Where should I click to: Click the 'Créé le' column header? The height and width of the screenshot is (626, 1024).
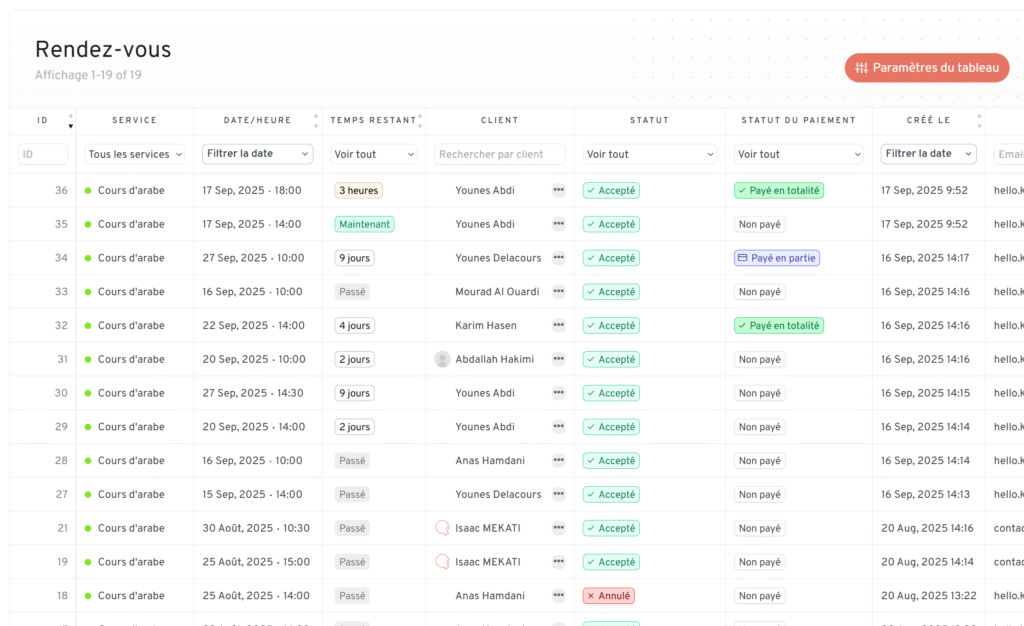[928, 120]
